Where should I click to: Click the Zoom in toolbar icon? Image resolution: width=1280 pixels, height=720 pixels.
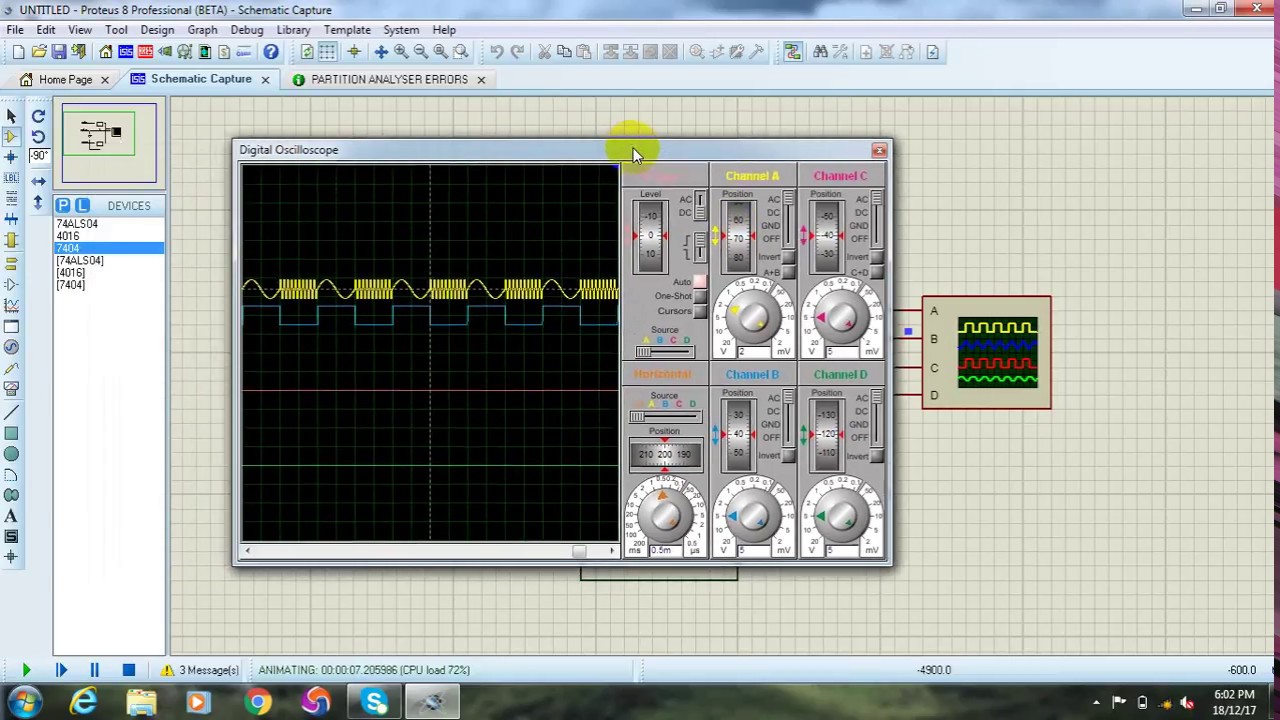(401, 52)
